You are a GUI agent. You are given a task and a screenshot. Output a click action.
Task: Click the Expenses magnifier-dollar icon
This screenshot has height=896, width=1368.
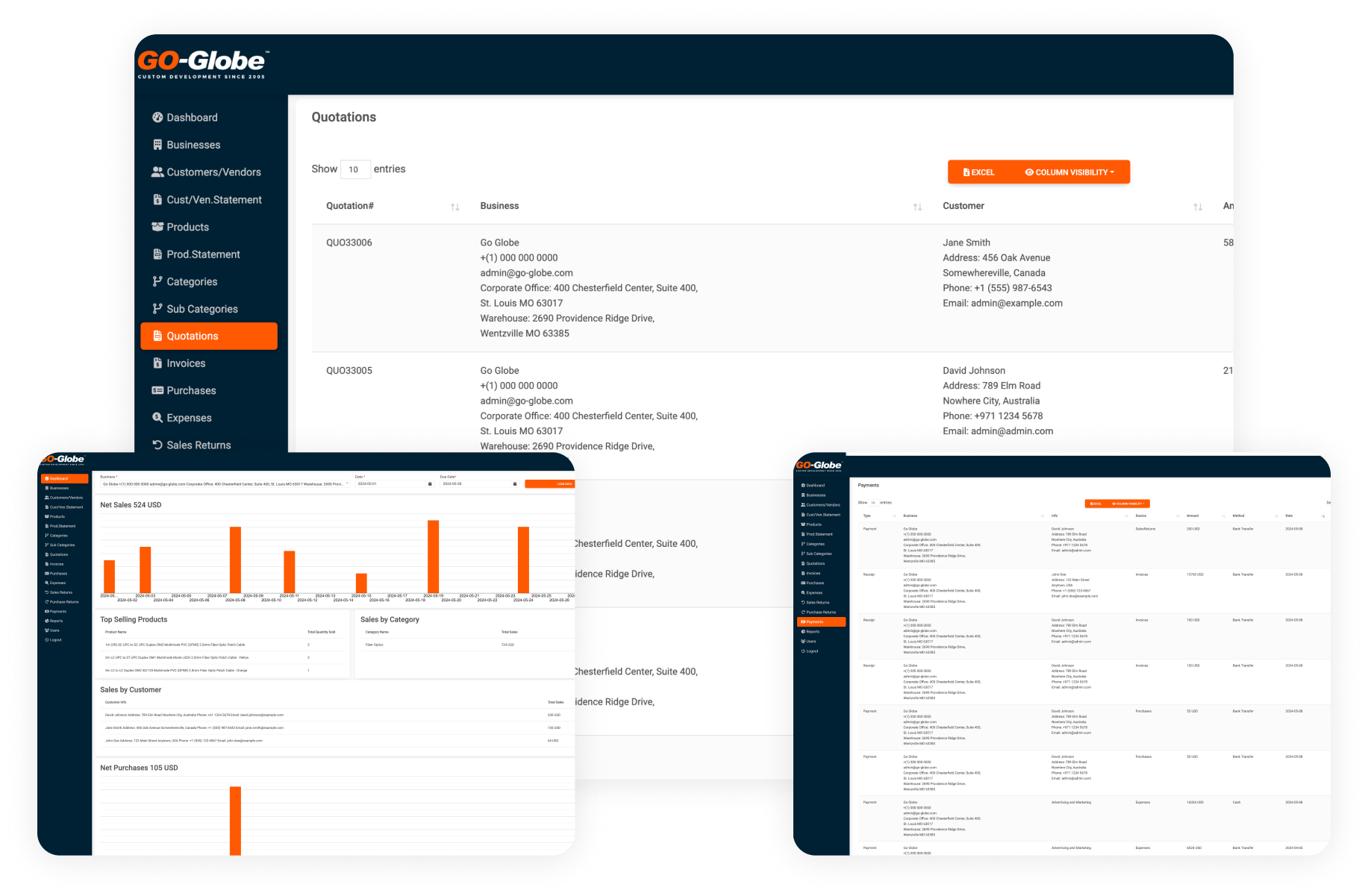click(157, 418)
